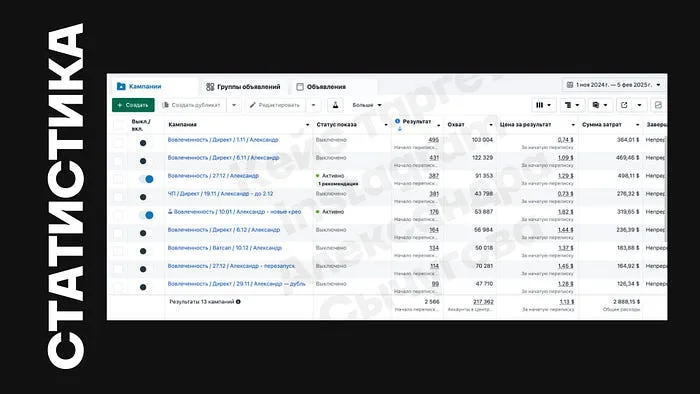Click the green Создать button
The image size is (700, 394).
[133, 105]
